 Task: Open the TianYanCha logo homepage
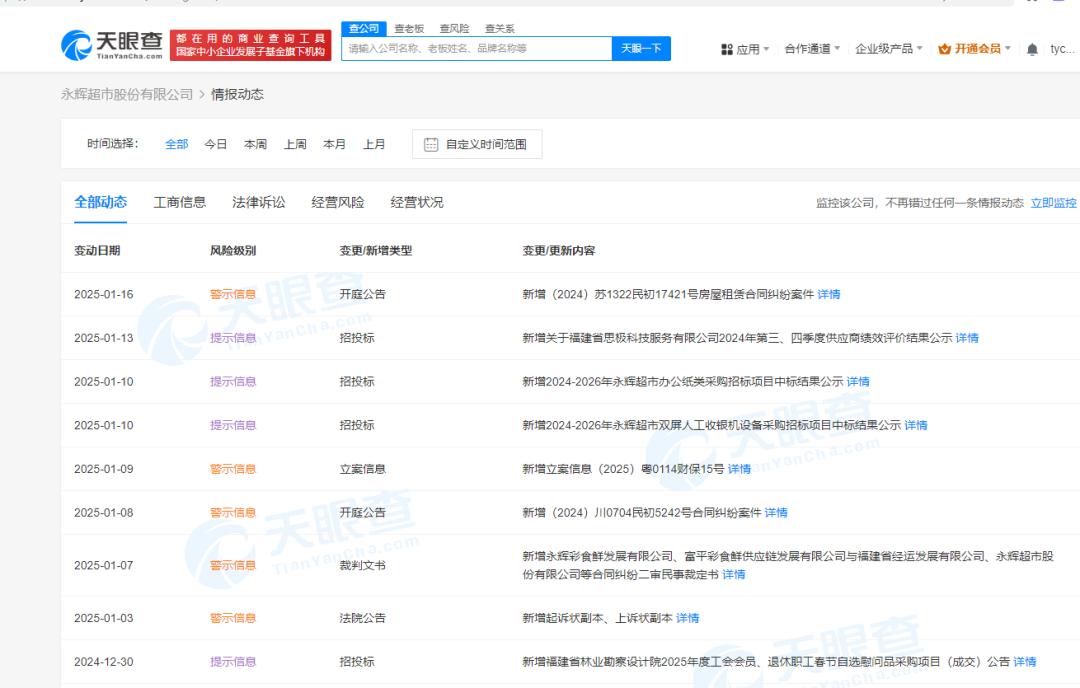112,45
